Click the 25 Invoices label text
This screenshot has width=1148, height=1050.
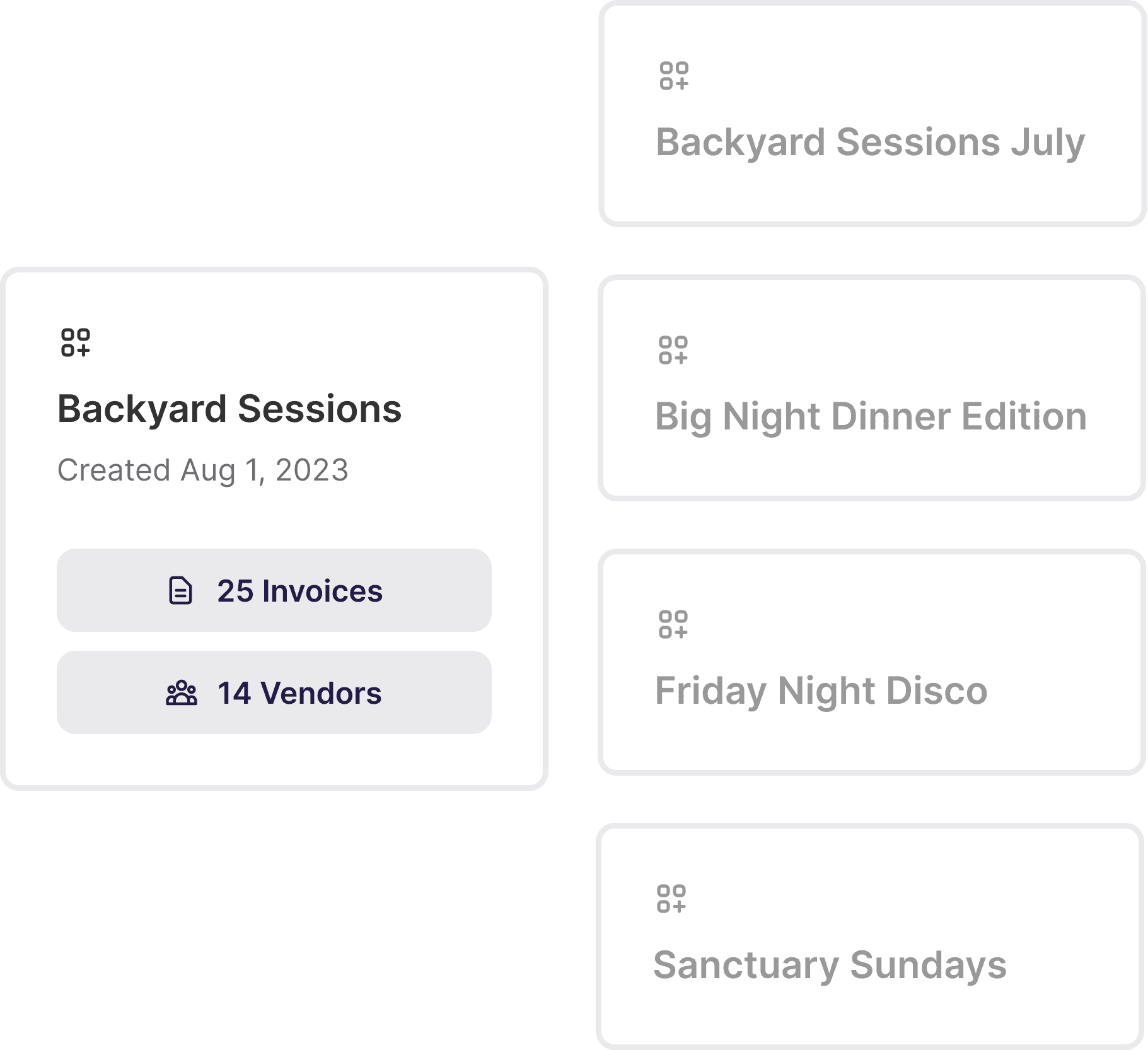tap(300, 591)
